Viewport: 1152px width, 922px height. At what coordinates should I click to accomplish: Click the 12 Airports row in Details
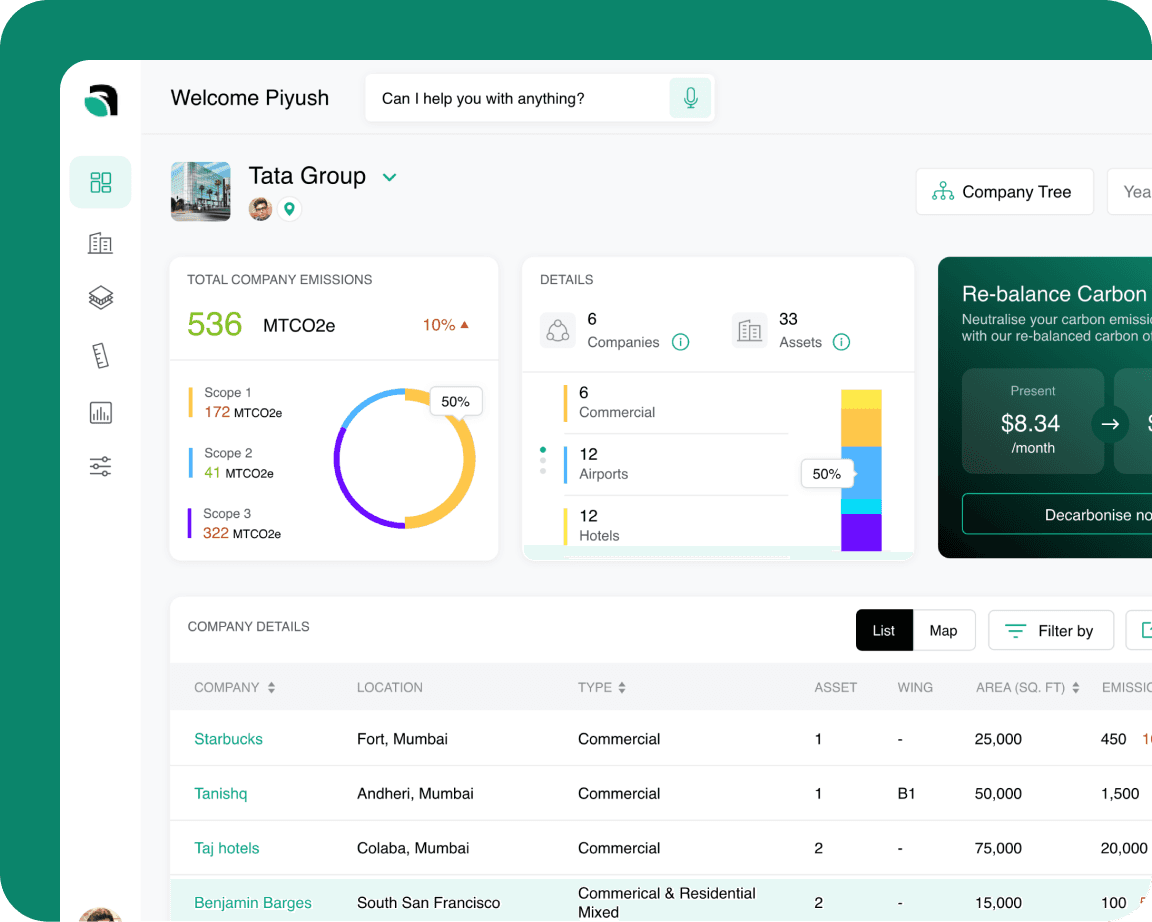pos(676,464)
